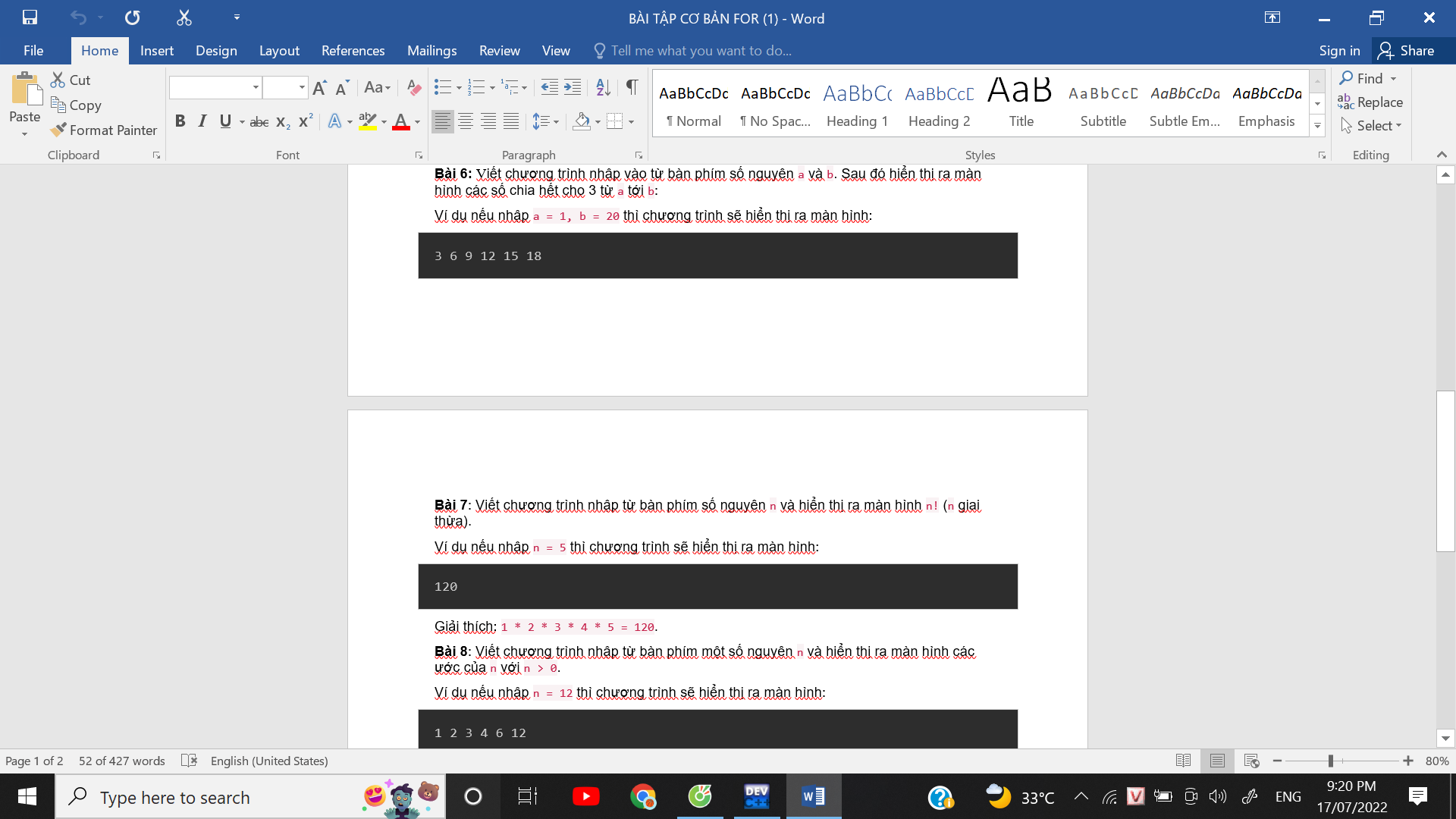Toggle Show/Hide paragraph marks

(632, 88)
